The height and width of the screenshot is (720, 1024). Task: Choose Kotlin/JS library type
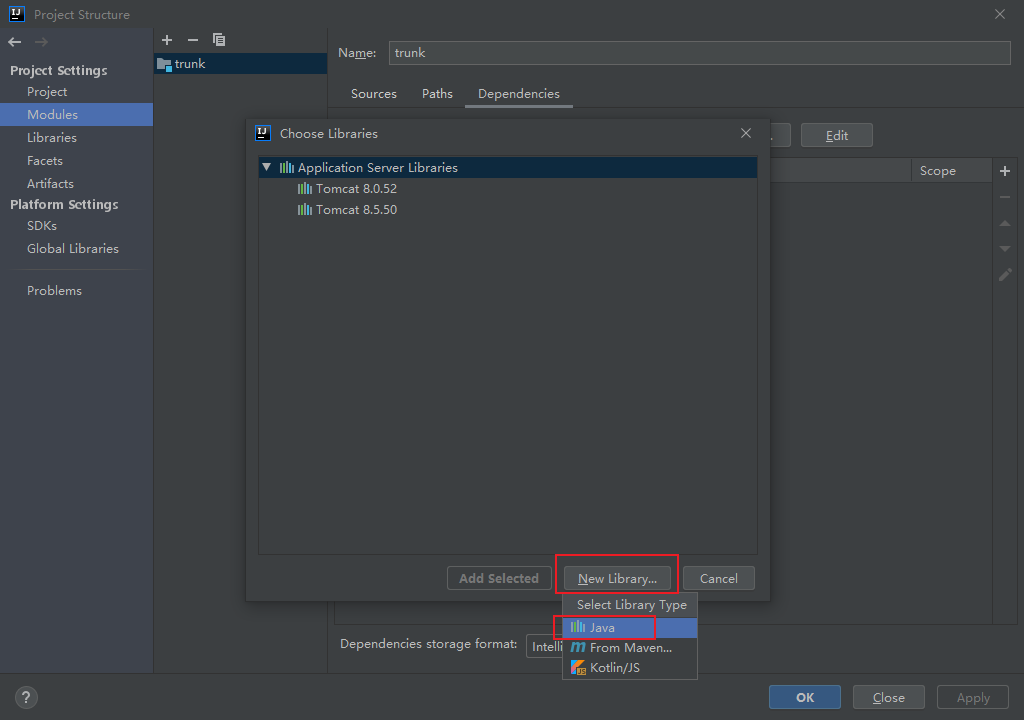630,668
